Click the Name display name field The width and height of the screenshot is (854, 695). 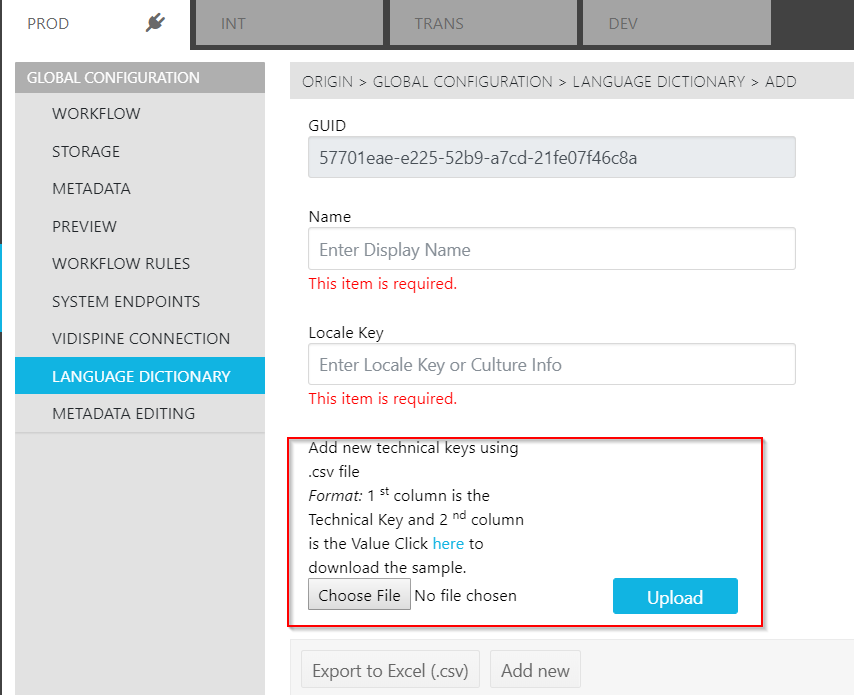[551, 250]
